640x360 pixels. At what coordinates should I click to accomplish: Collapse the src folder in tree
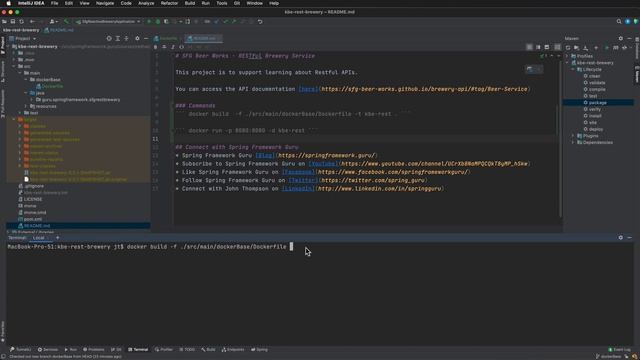click(x=14, y=66)
